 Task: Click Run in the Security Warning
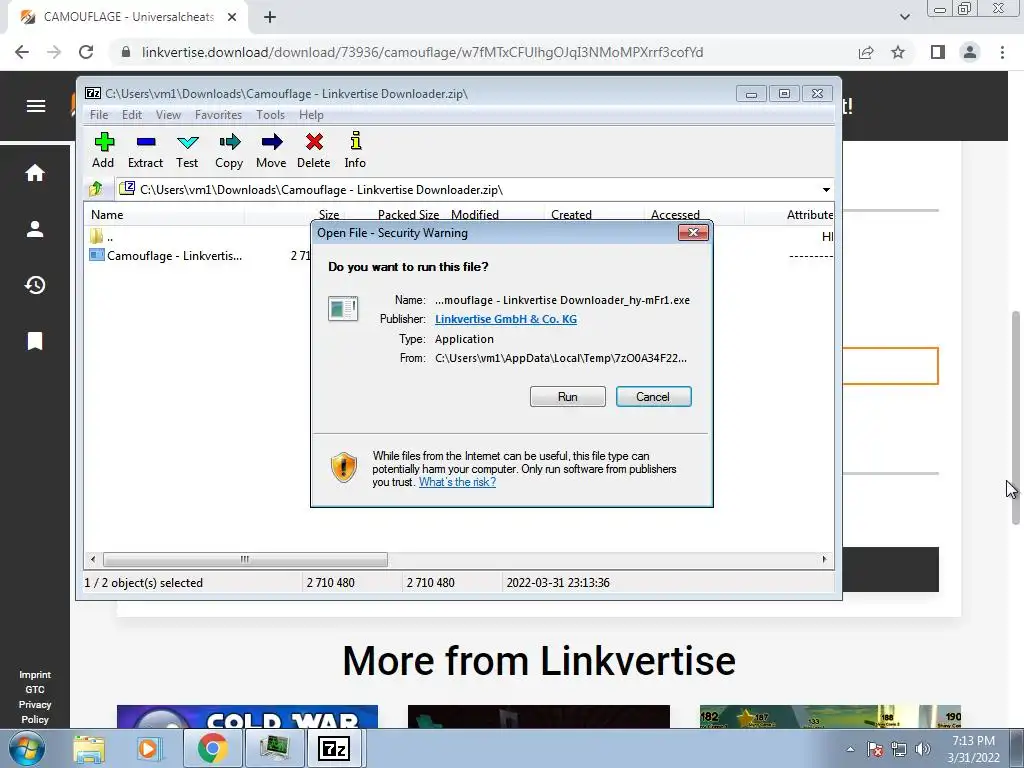pyautogui.click(x=568, y=396)
